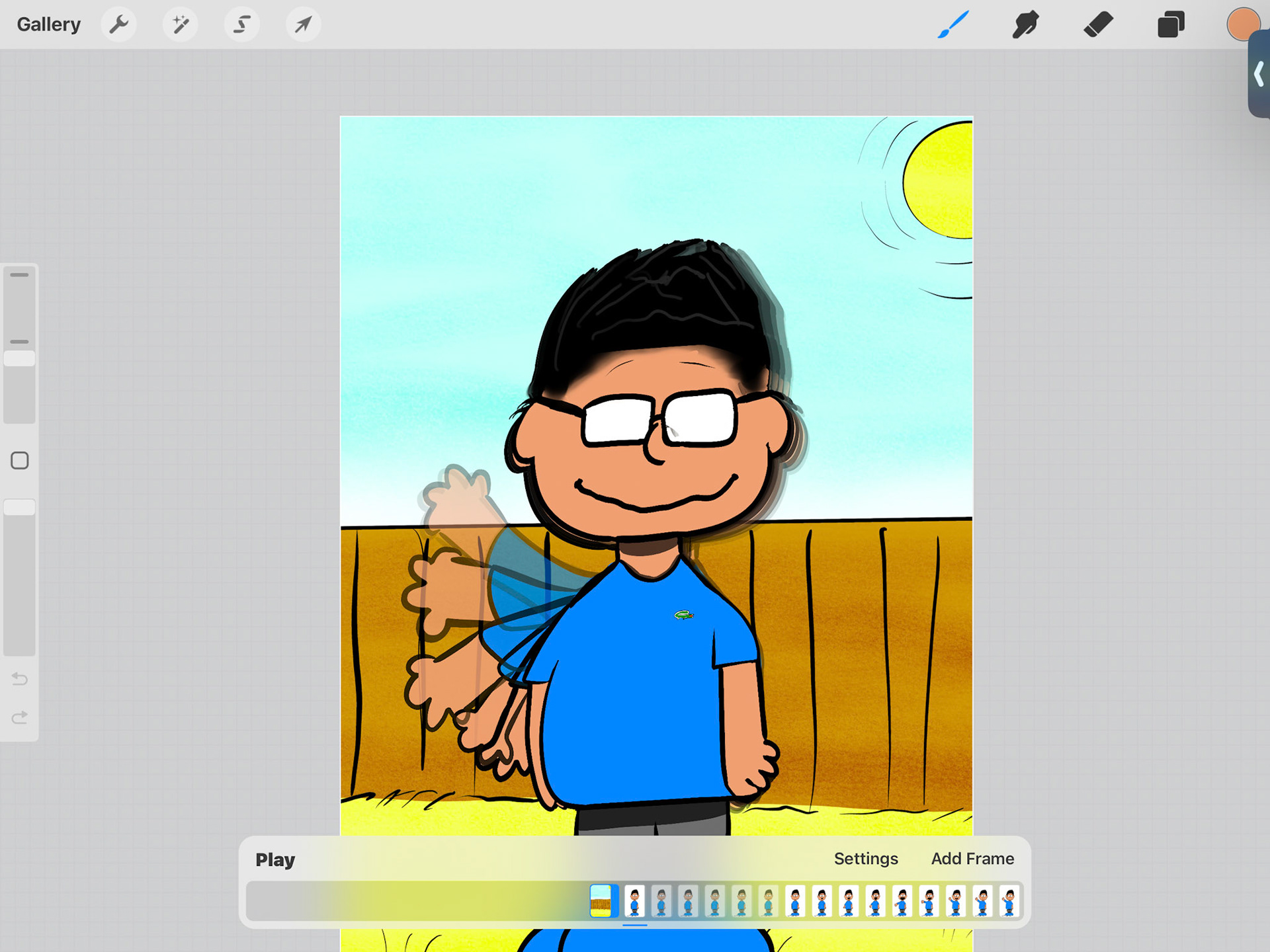Click the undo arrow in sidebar
This screenshot has width=1270, height=952.
20,679
